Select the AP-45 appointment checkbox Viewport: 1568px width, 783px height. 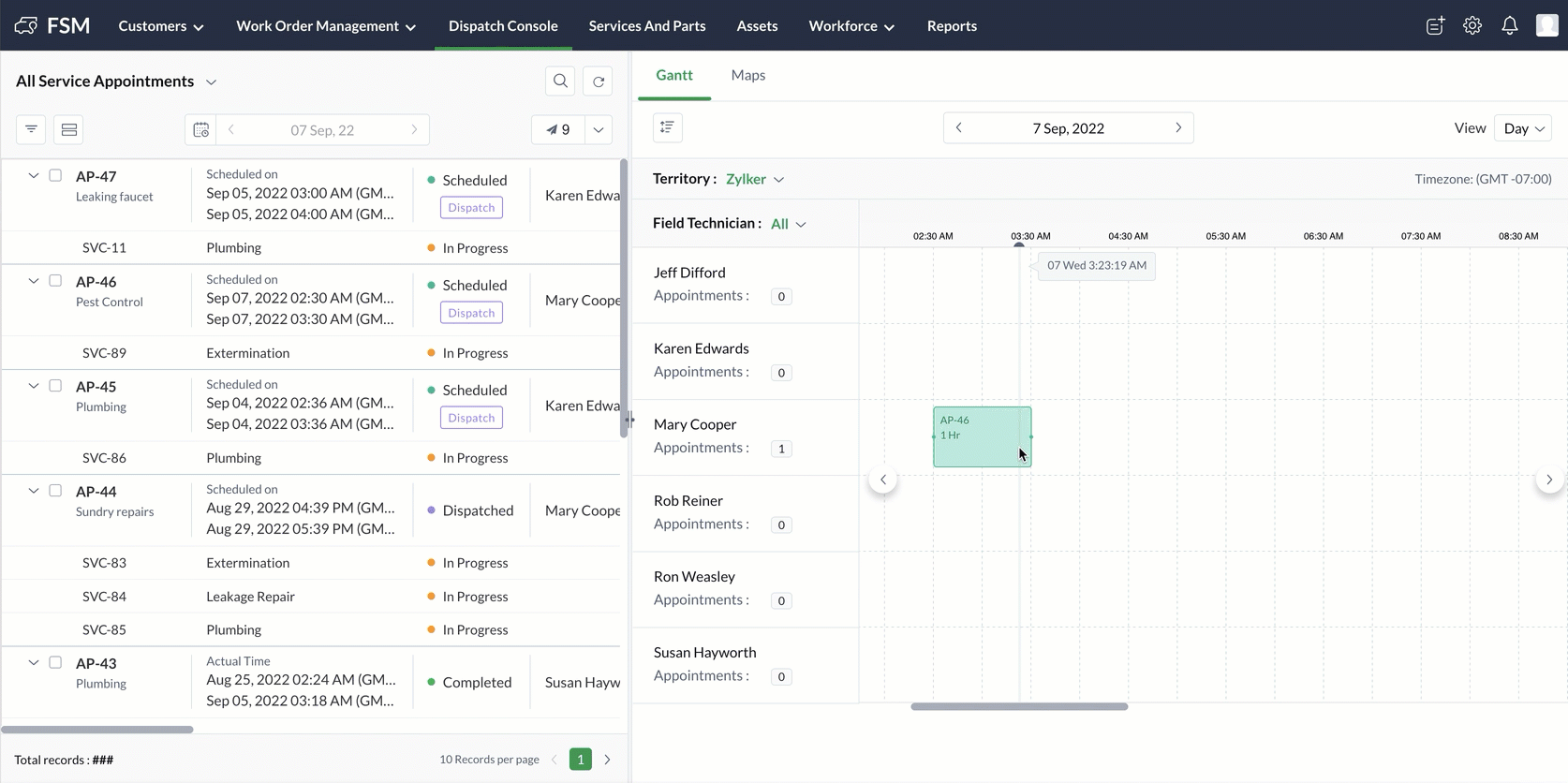[55, 385]
